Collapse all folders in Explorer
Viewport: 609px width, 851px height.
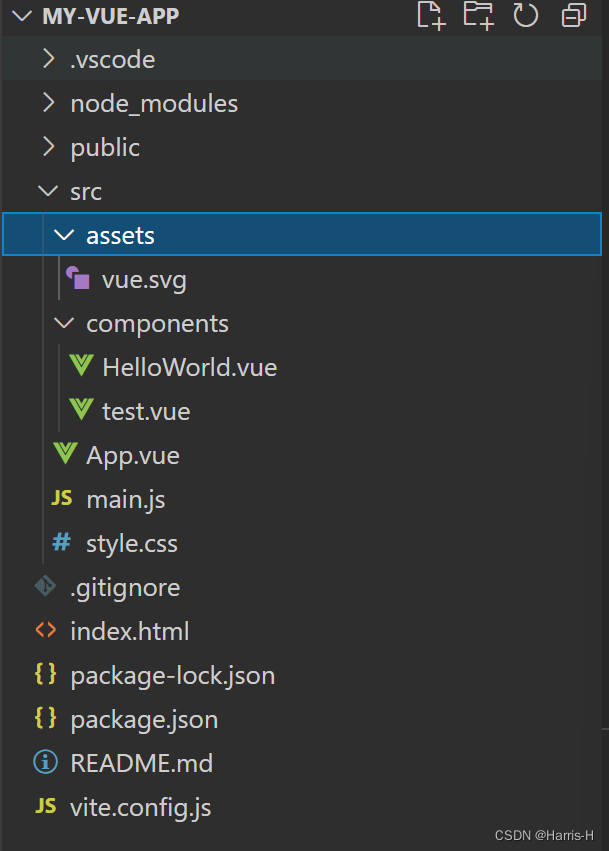point(574,15)
